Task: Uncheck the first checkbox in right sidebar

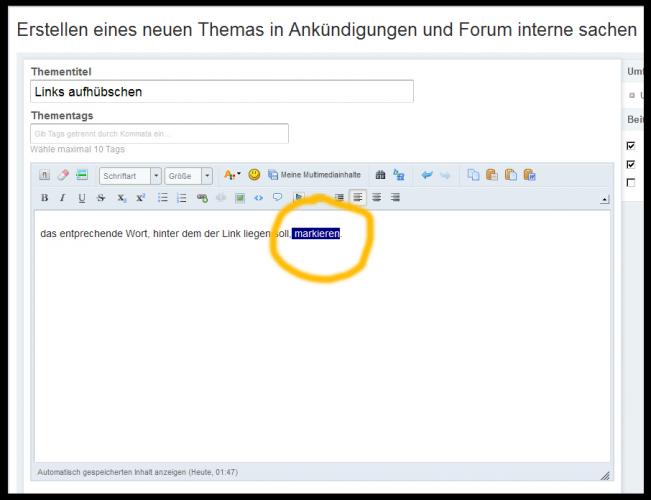Action: coord(630,146)
